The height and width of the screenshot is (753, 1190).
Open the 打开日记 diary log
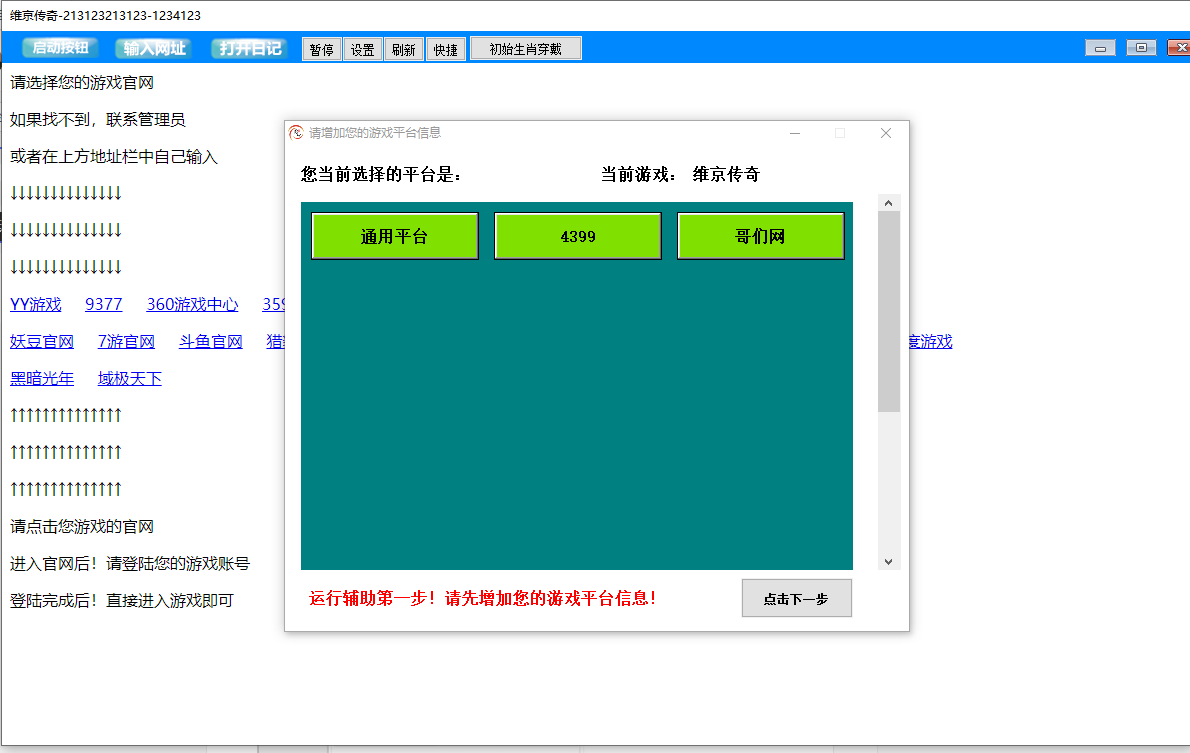coord(249,47)
